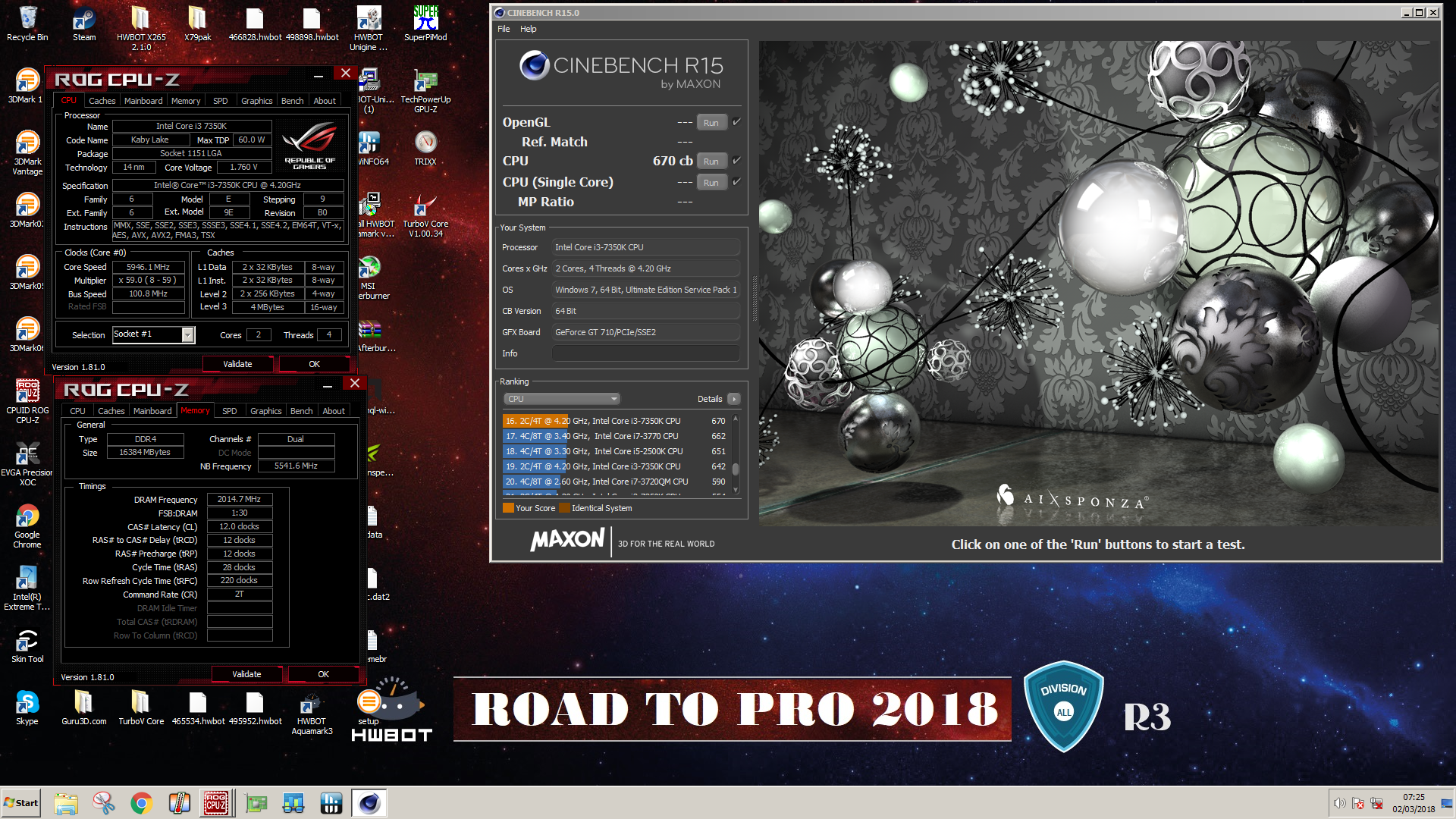Open CPU tab in lower CPU-Z window
Viewport: 1456px width, 819px height.
coord(78,411)
